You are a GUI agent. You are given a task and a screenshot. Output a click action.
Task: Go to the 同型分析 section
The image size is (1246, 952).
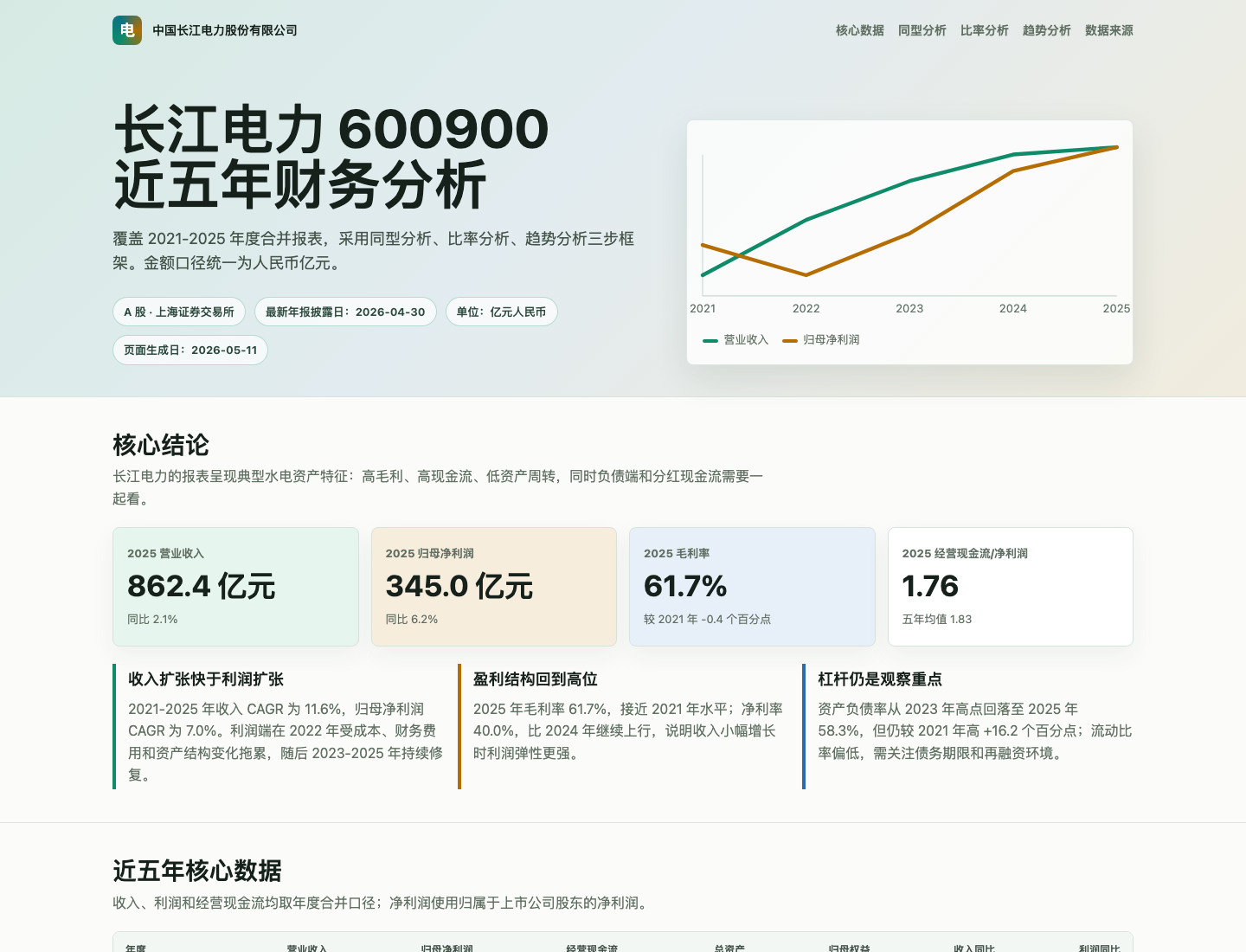point(922,30)
